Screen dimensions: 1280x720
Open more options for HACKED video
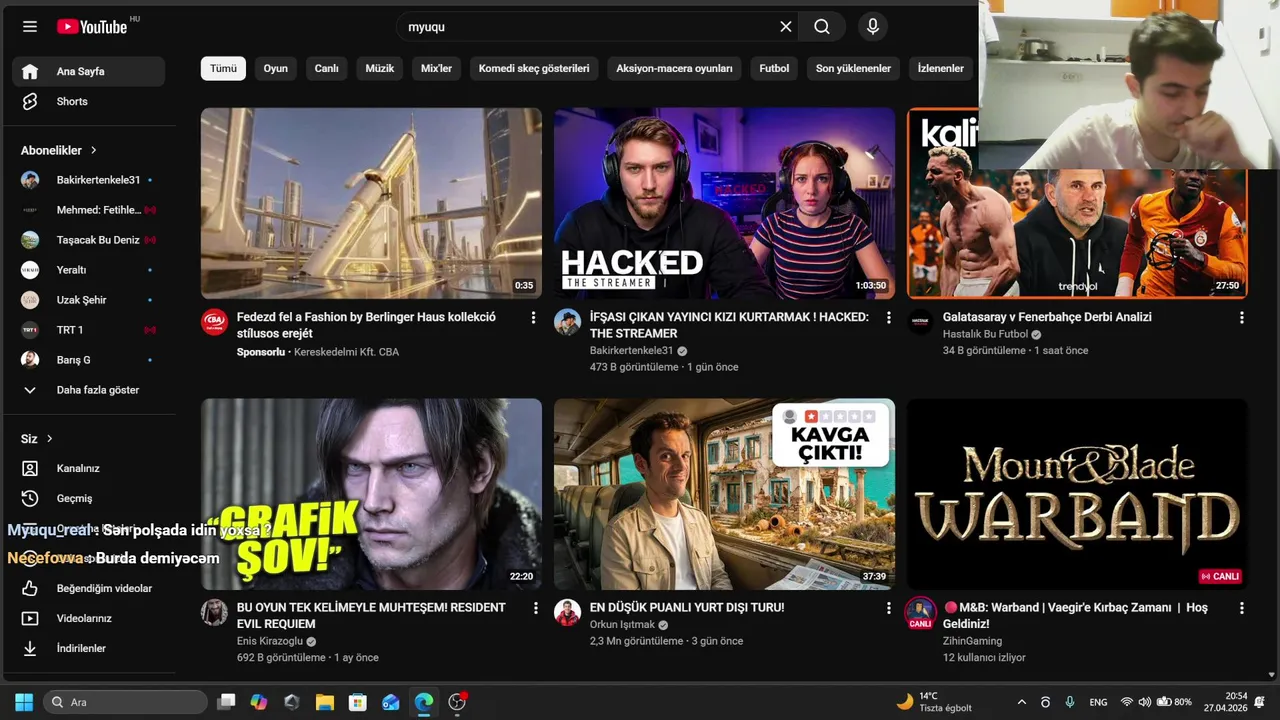pos(888,317)
